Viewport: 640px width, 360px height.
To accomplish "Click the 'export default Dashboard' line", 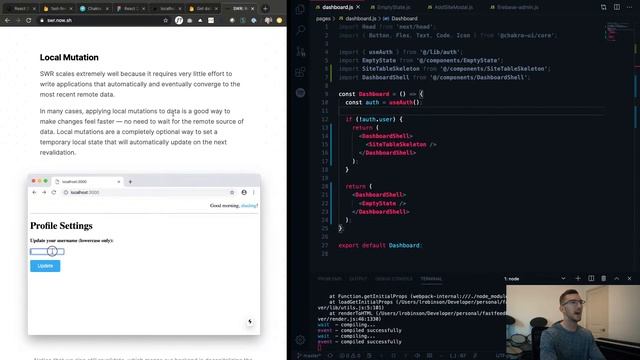I will click(x=380, y=245).
